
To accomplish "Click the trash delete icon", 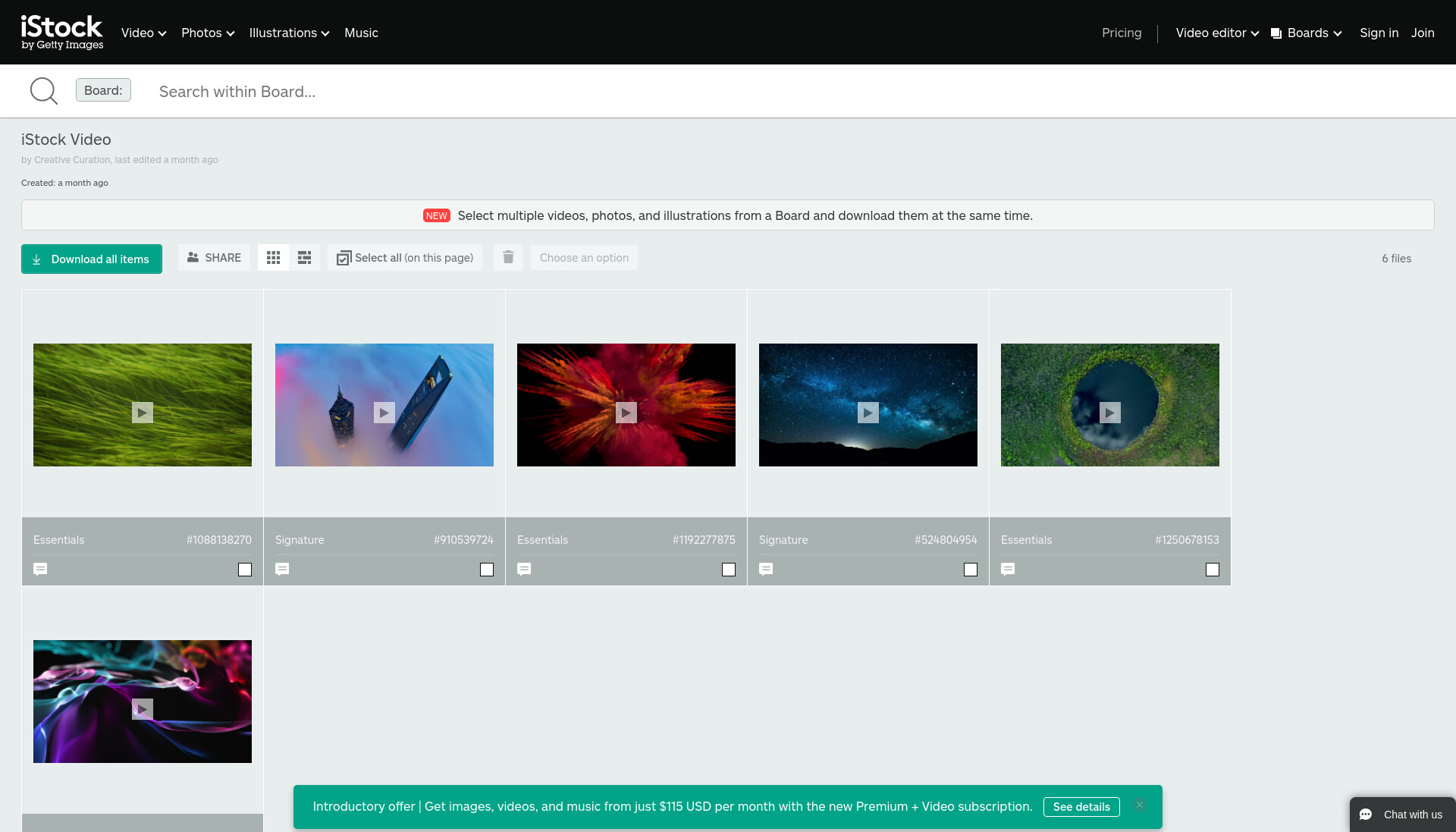I will pos(508,258).
